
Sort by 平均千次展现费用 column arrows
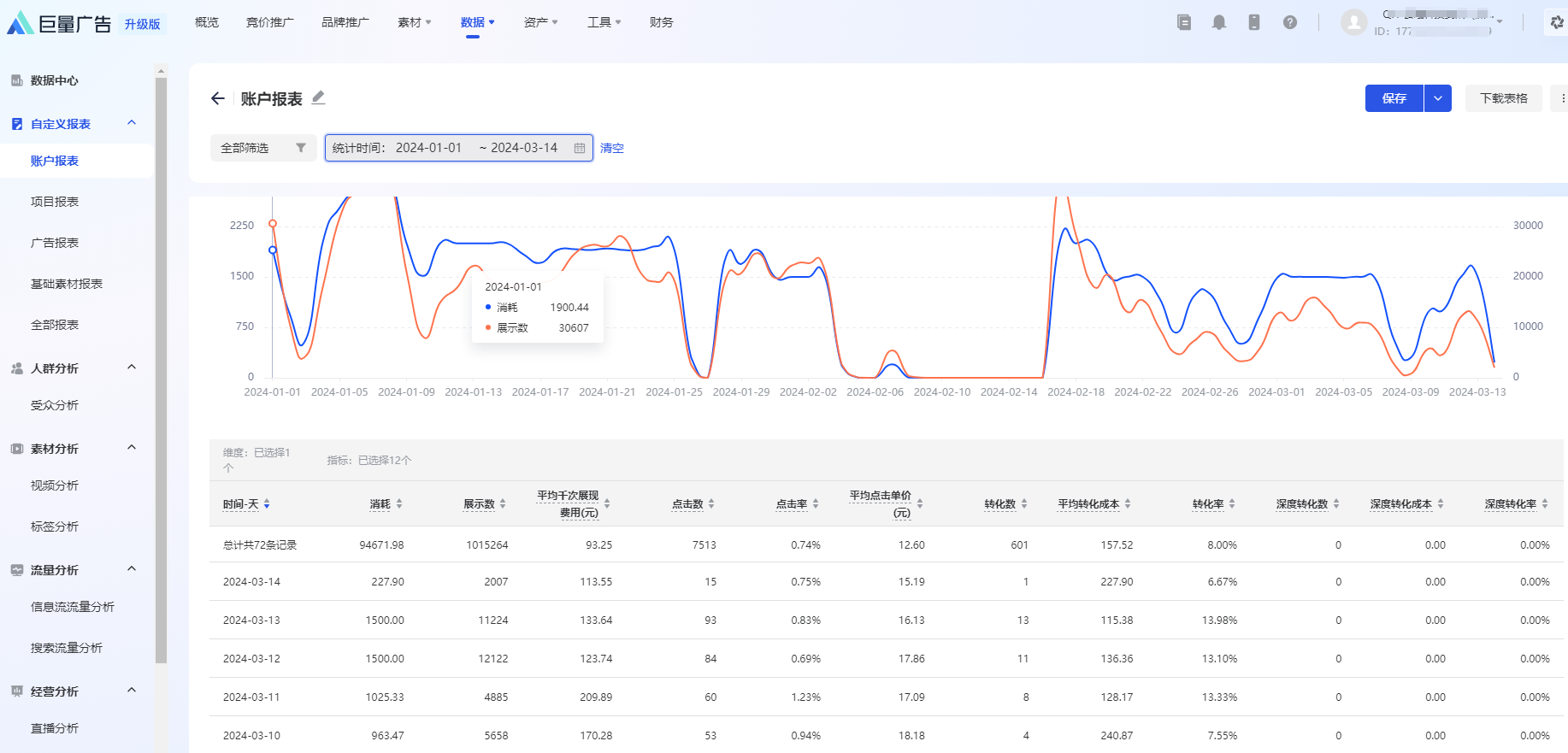click(607, 504)
